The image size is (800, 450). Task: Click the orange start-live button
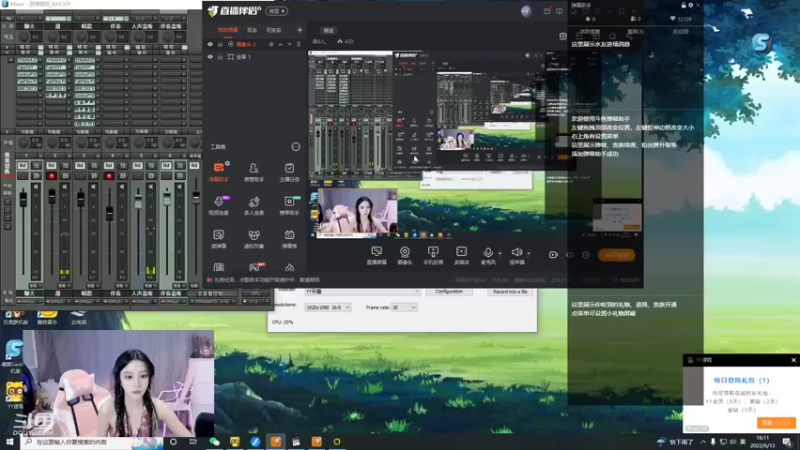(616, 255)
